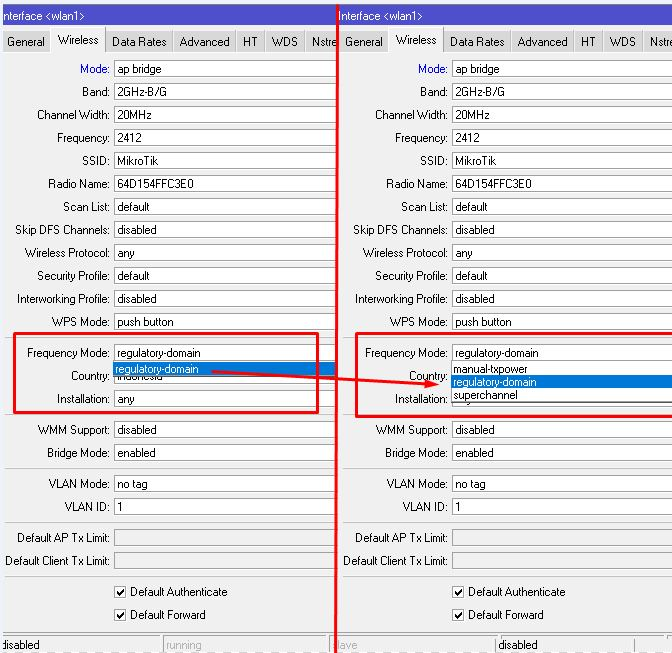Click Frequency field 2412 in left window
The width and height of the screenshot is (672, 653).
pos(225,138)
